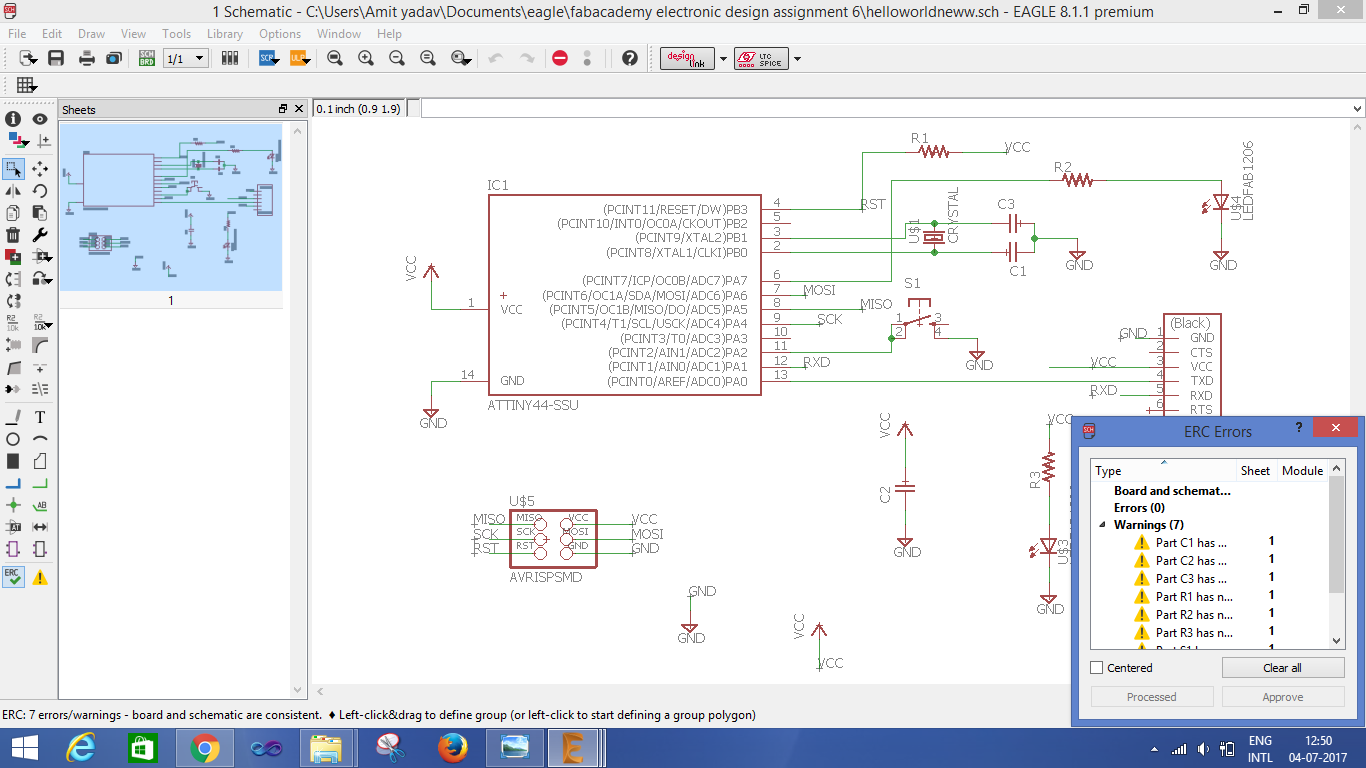Screen dimensions: 1366x768
Task: Select the Delete trash can tool
Action: 13,235
